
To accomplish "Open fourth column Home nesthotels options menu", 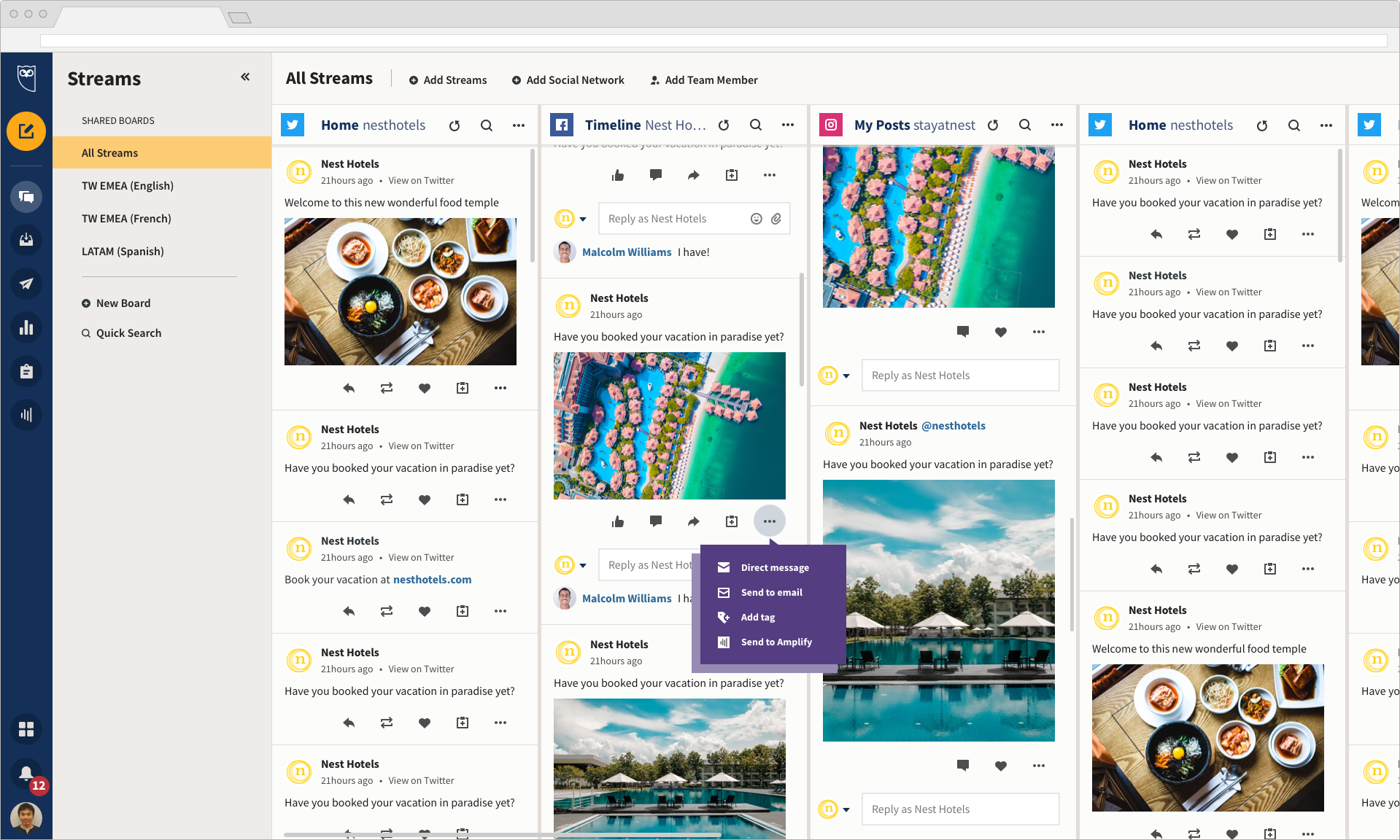I will tap(1326, 125).
